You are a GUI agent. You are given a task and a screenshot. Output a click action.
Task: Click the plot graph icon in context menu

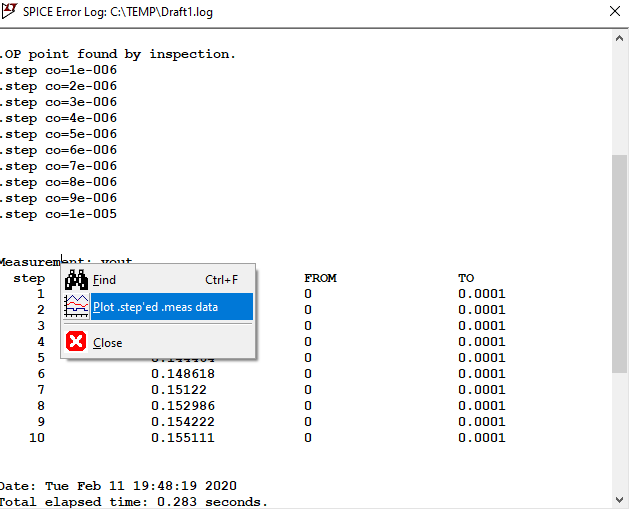[77, 307]
